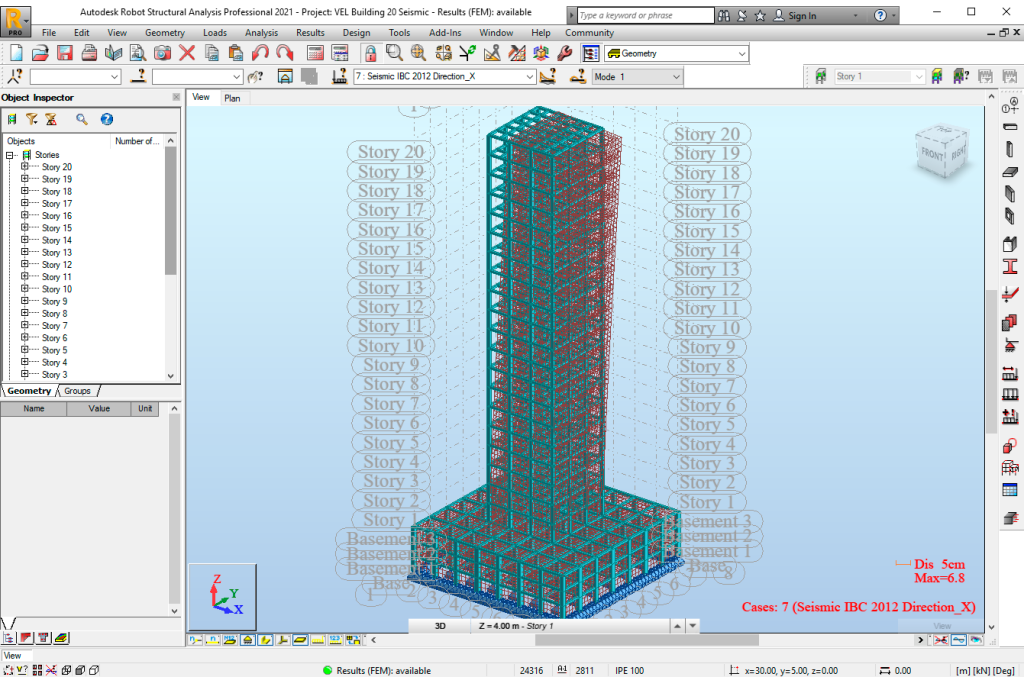This screenshot has height=677, width=1024.
Task: Open search in the Object Inspector
Action: [x=82, y=119]
